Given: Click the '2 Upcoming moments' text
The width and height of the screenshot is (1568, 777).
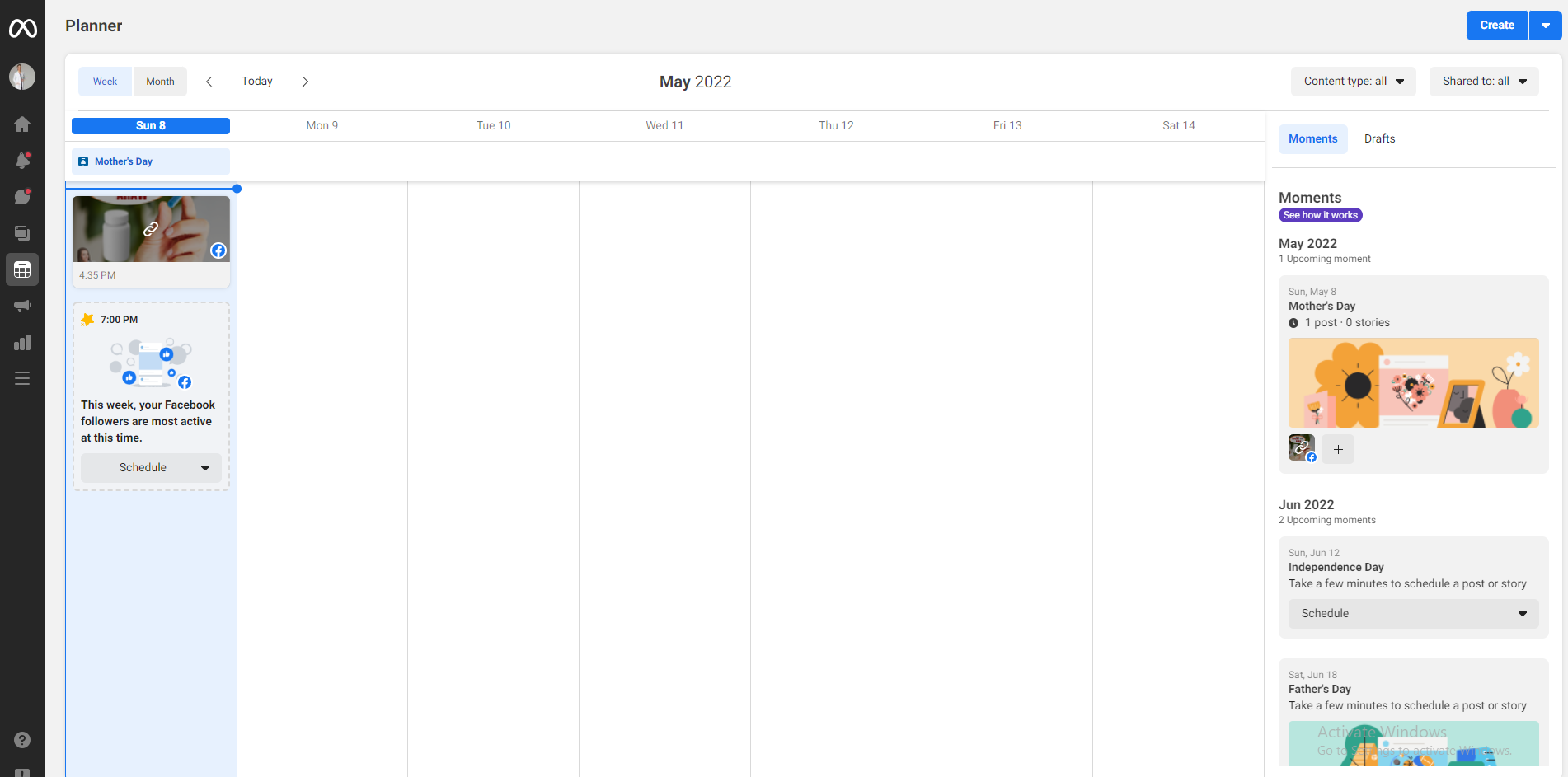Looking at the screenshot, I should (x=1326, y=520).
